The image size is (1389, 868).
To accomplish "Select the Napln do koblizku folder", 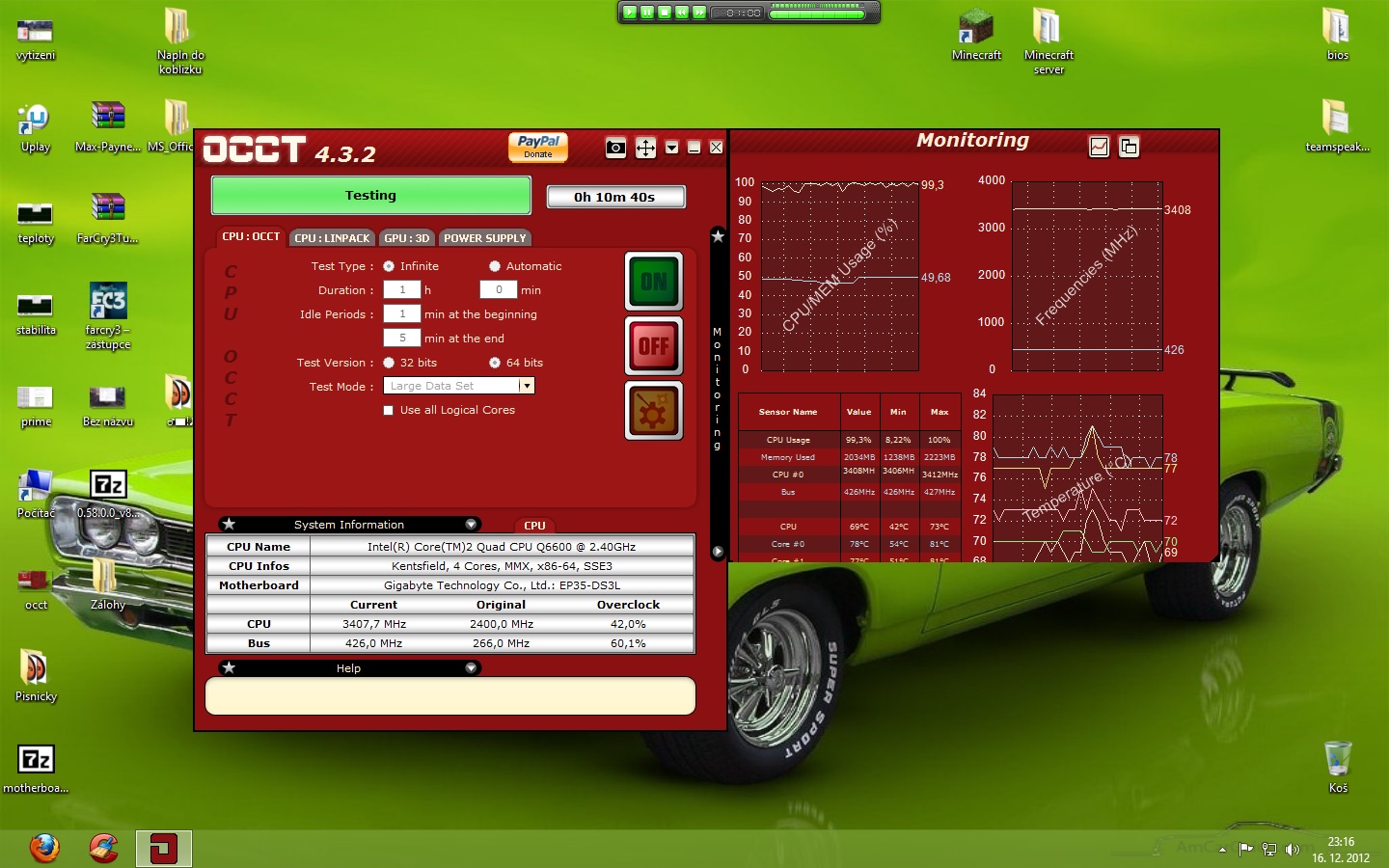I will point(180,41).
